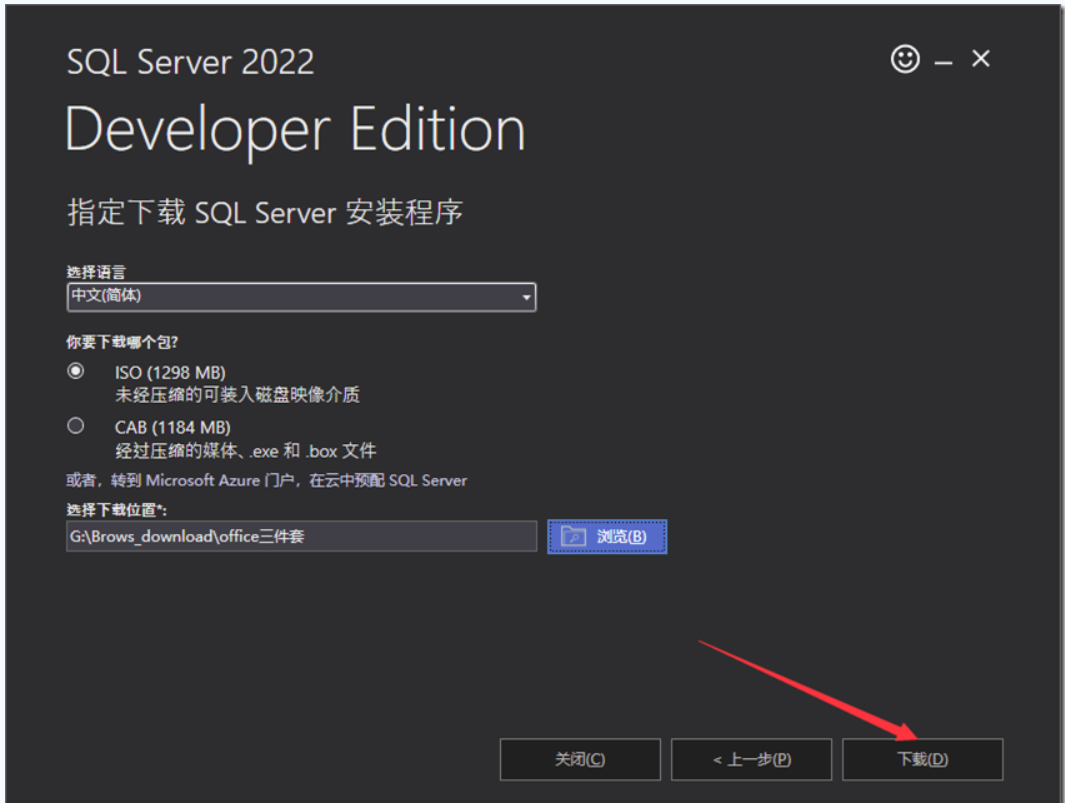Click the ISO (1298 MB) label text
The image size is (1065, 803).
[170, 372]
